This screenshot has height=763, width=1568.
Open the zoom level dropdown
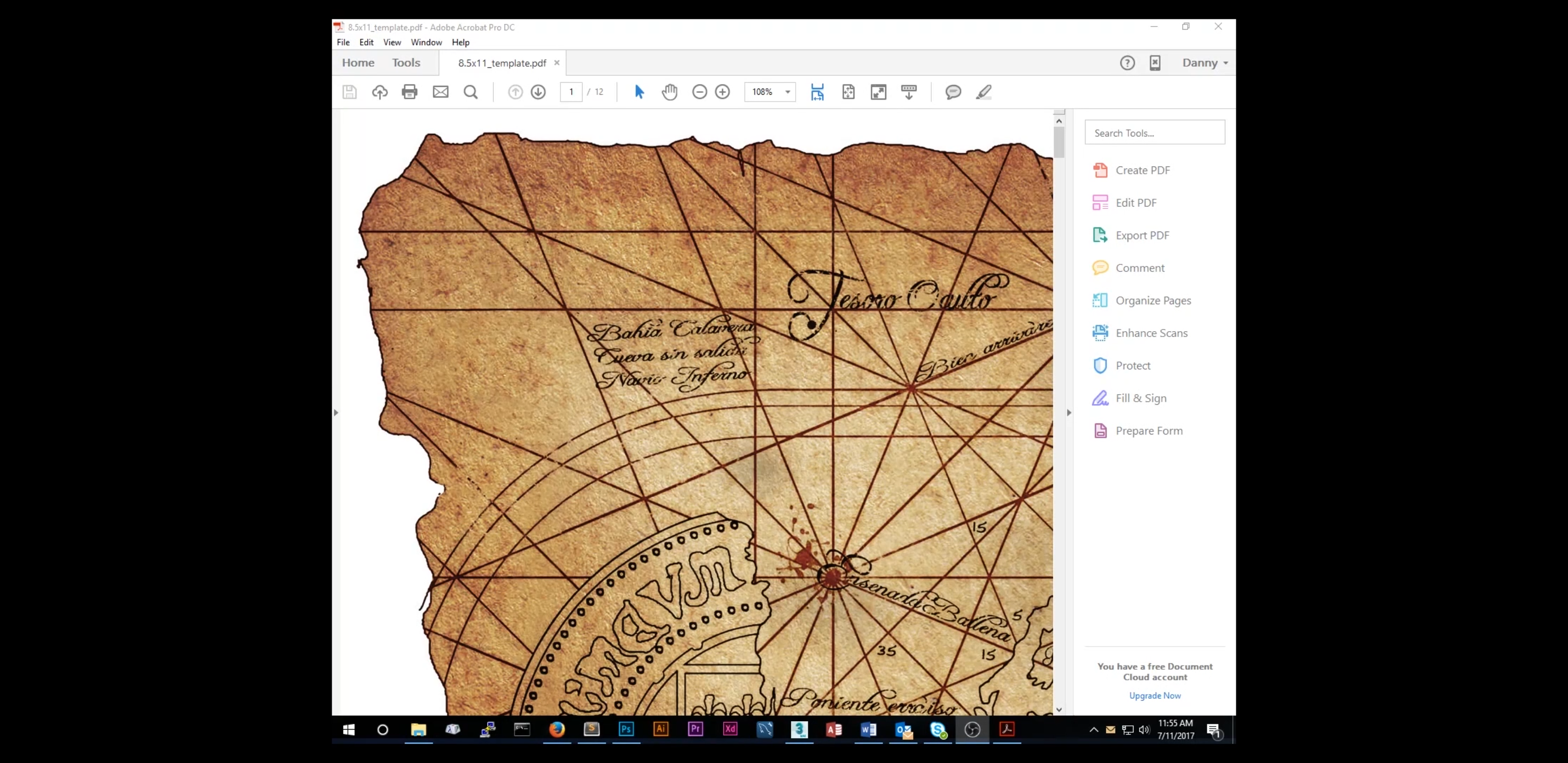787,92
